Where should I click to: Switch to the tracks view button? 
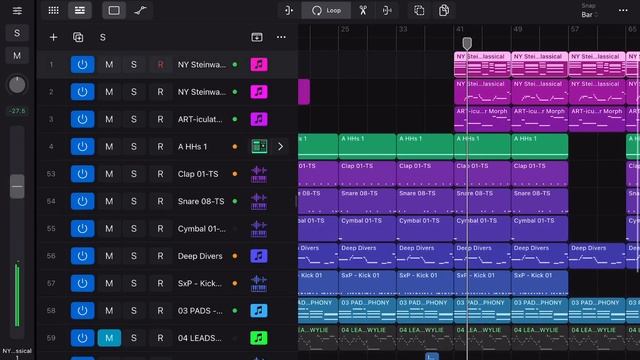coord(80,11)
